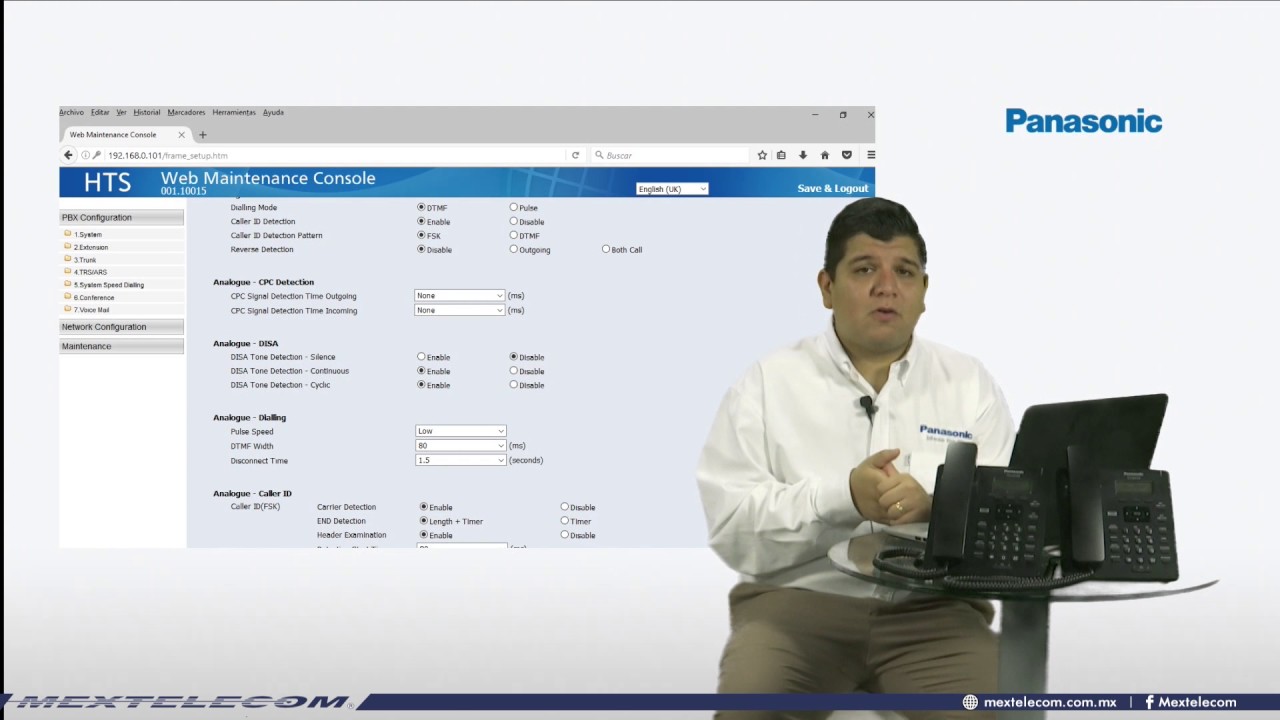1280x720 pixels.
Task: Open the Pulse Speed dropdown
Action: tap(460, 431)
